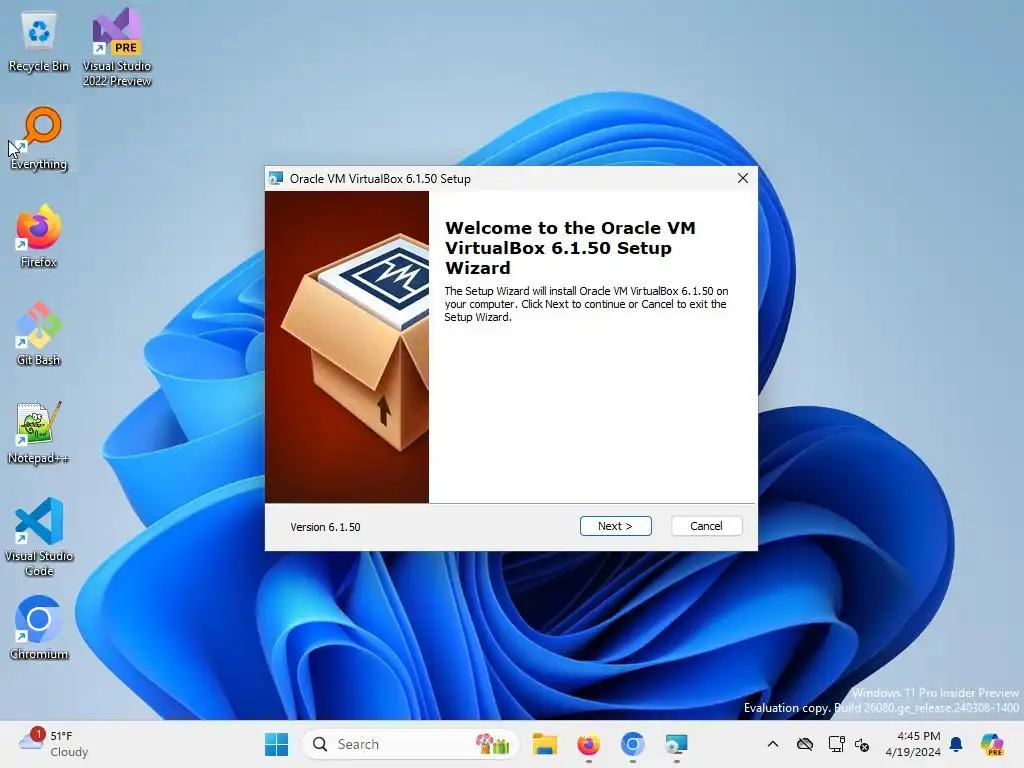The width and height of the screenshot is (1024, 768).
Task: Switch to Firefox in the taskbar
Action: pyautogui.click(x=588, y=744)
